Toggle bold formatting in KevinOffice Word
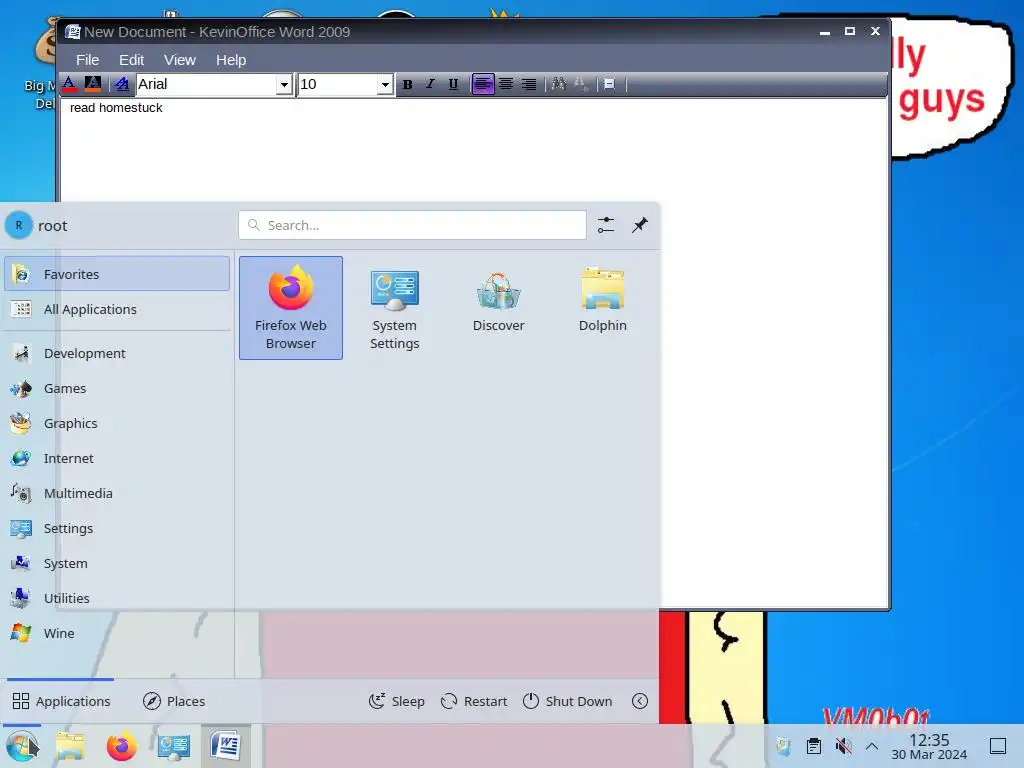This screenshot has width=1024, height=768. click(408, 84)
